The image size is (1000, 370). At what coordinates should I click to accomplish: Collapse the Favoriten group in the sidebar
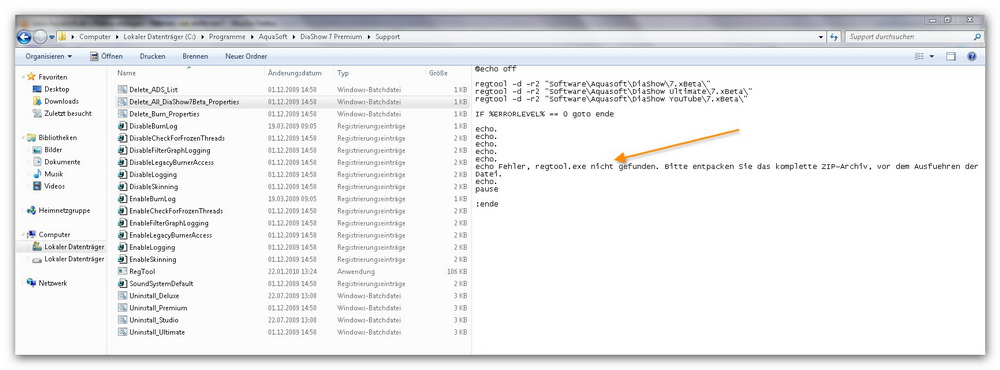24,77
